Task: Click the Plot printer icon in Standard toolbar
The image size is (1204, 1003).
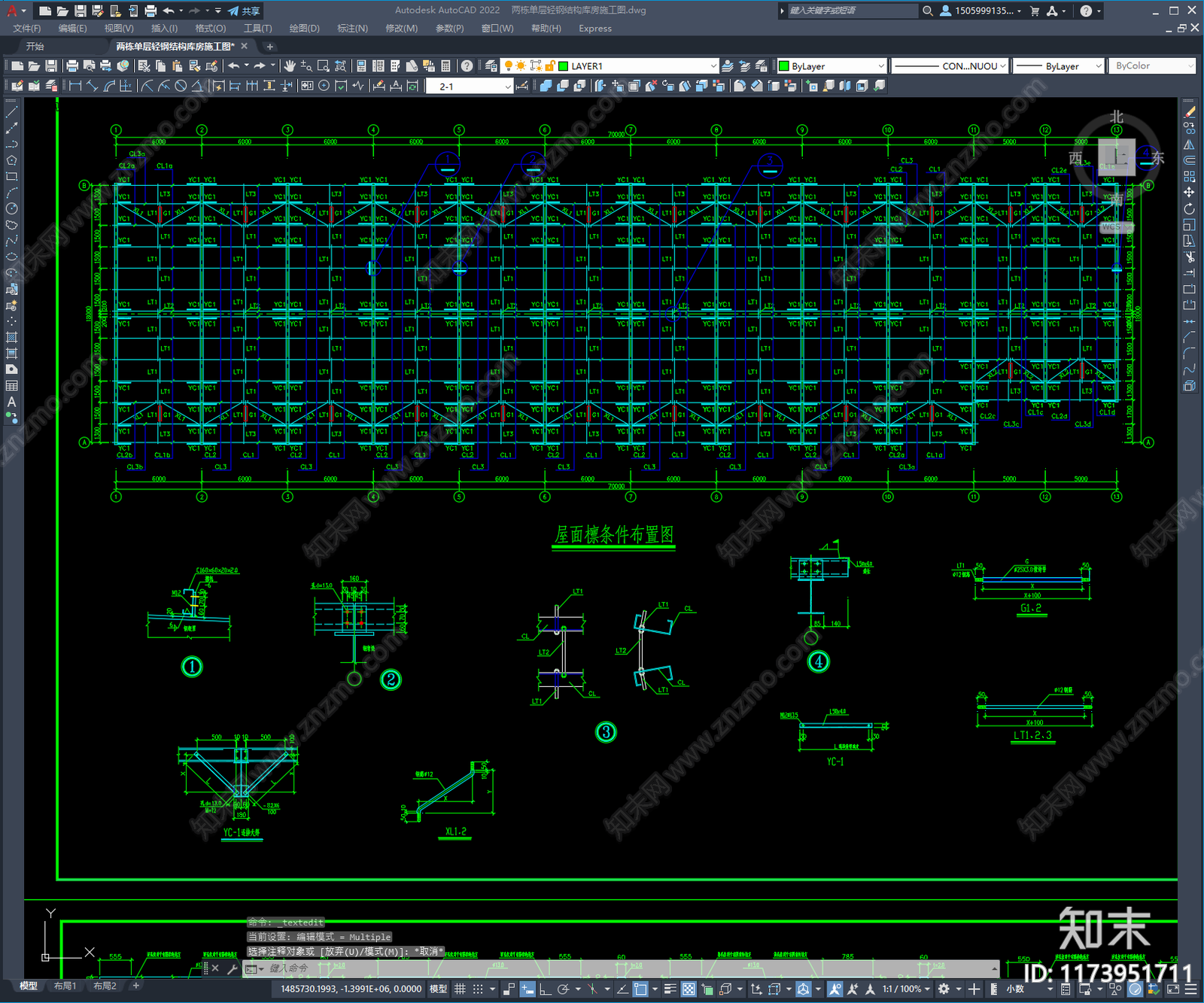Action: click(72, 66)
